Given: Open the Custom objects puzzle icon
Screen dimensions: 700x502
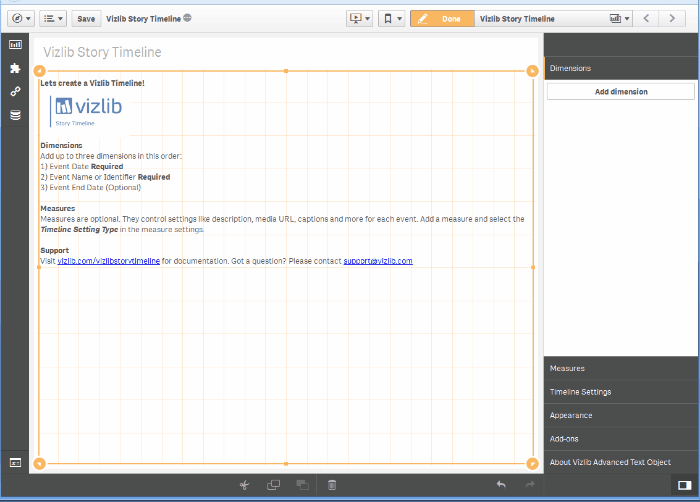Looking at the screenshot, I should click(15, 68).
